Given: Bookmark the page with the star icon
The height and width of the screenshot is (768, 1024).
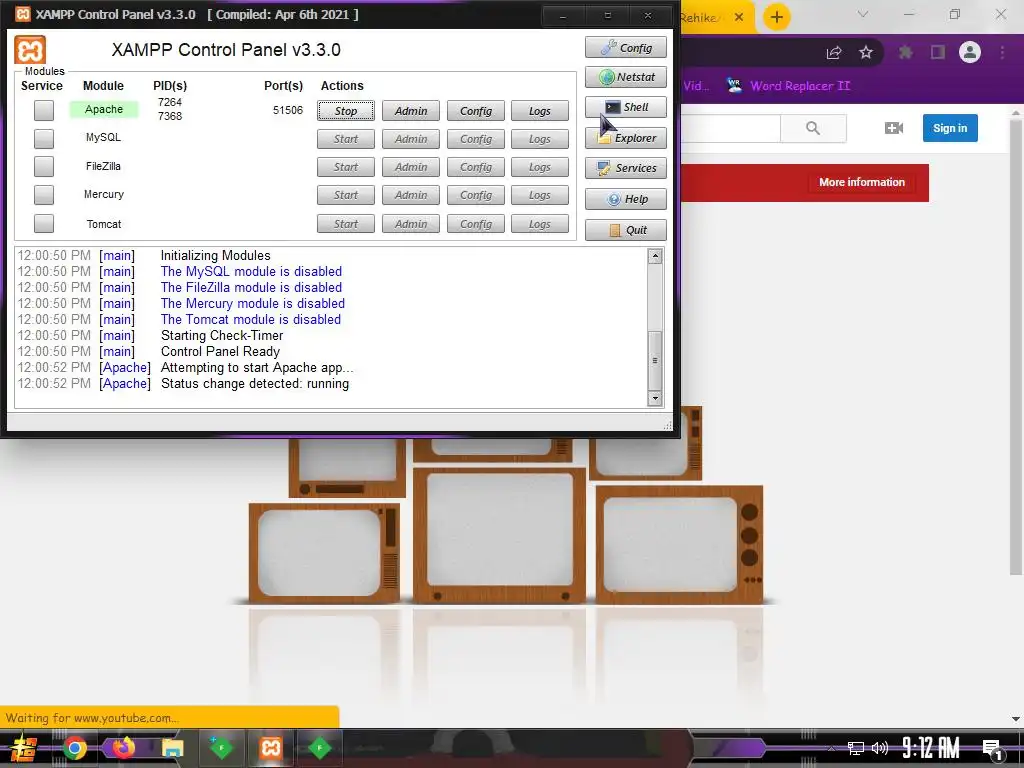Looking at the screenshot, I should (x=866, y=52).
